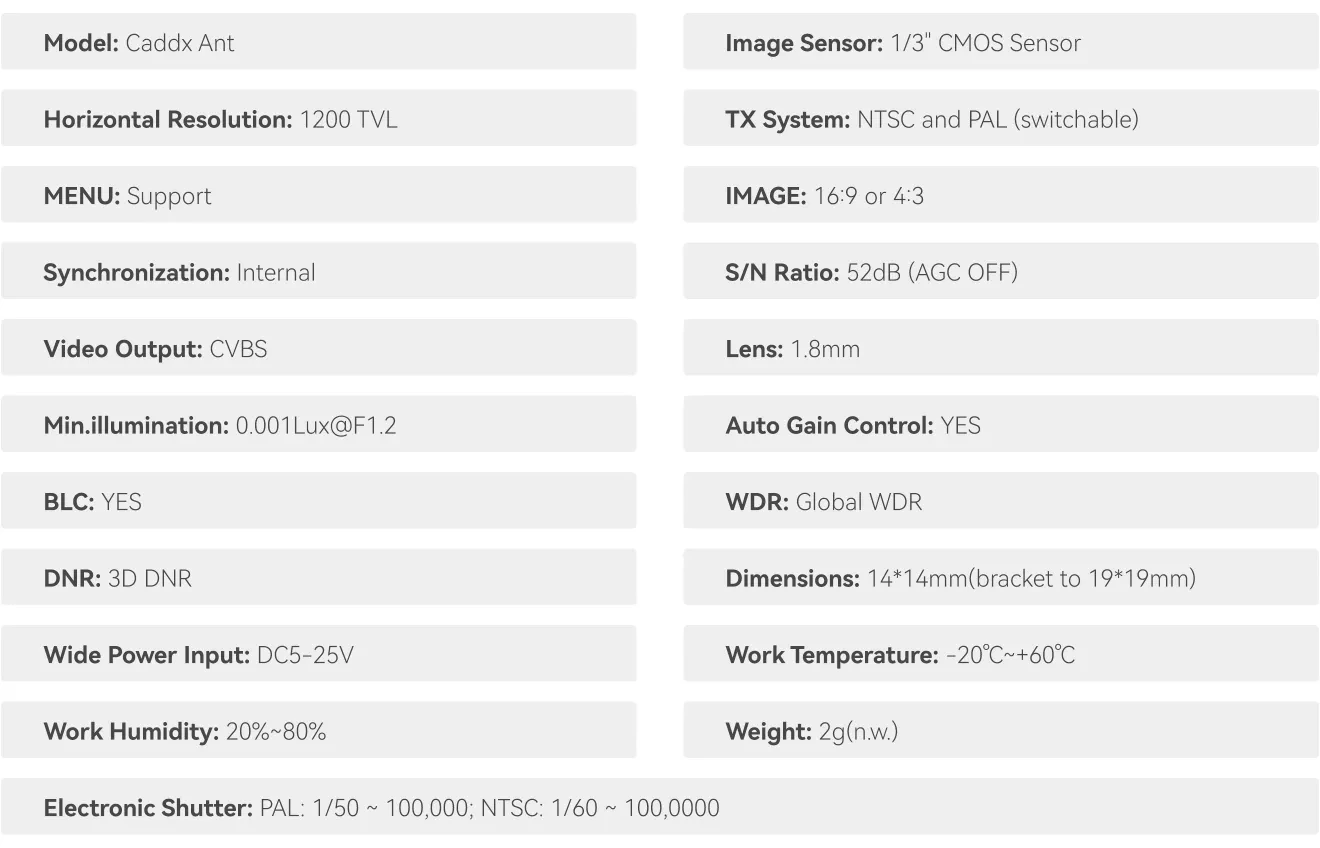Select the Min.illumination 0.001Lux@F1.2 row

click(x=318, y=425)
